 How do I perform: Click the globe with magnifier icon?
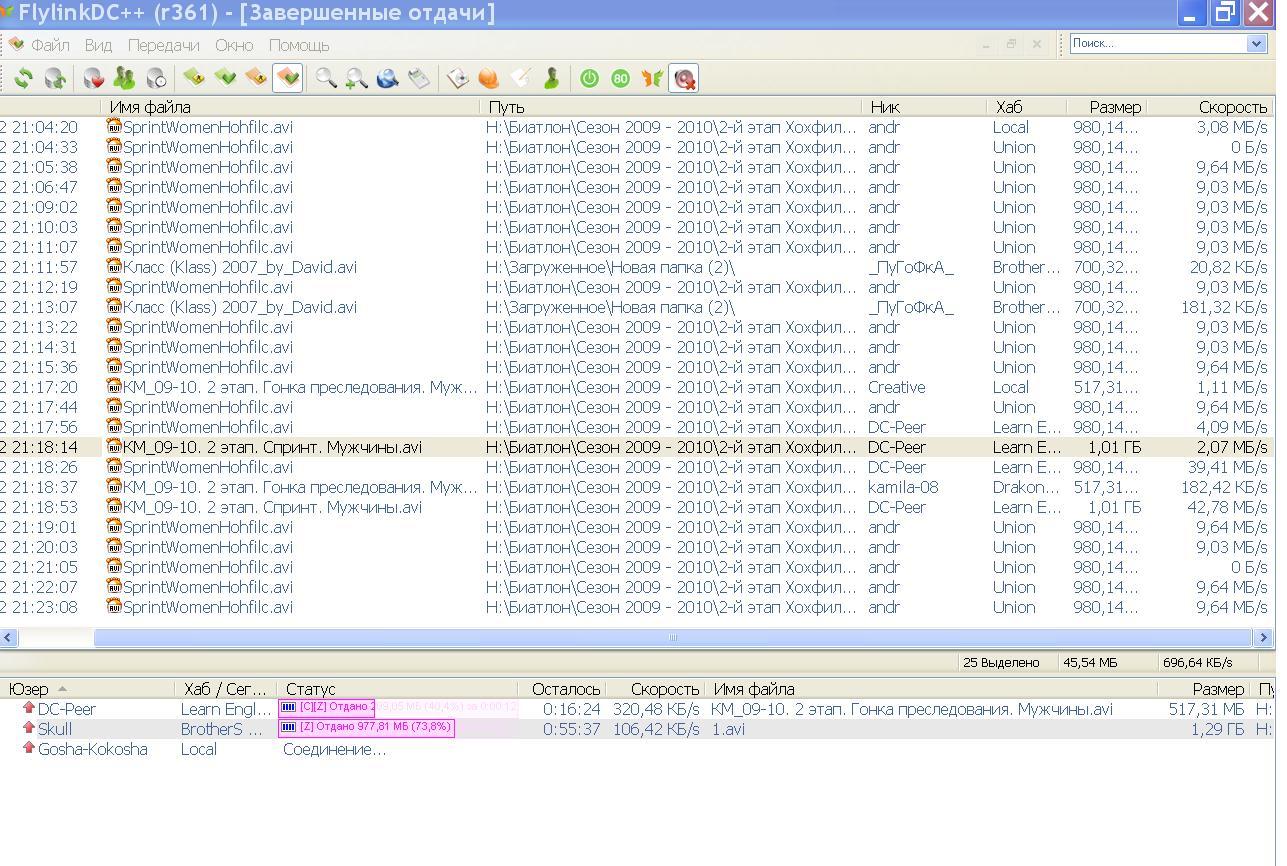click(x=387, y=78)
